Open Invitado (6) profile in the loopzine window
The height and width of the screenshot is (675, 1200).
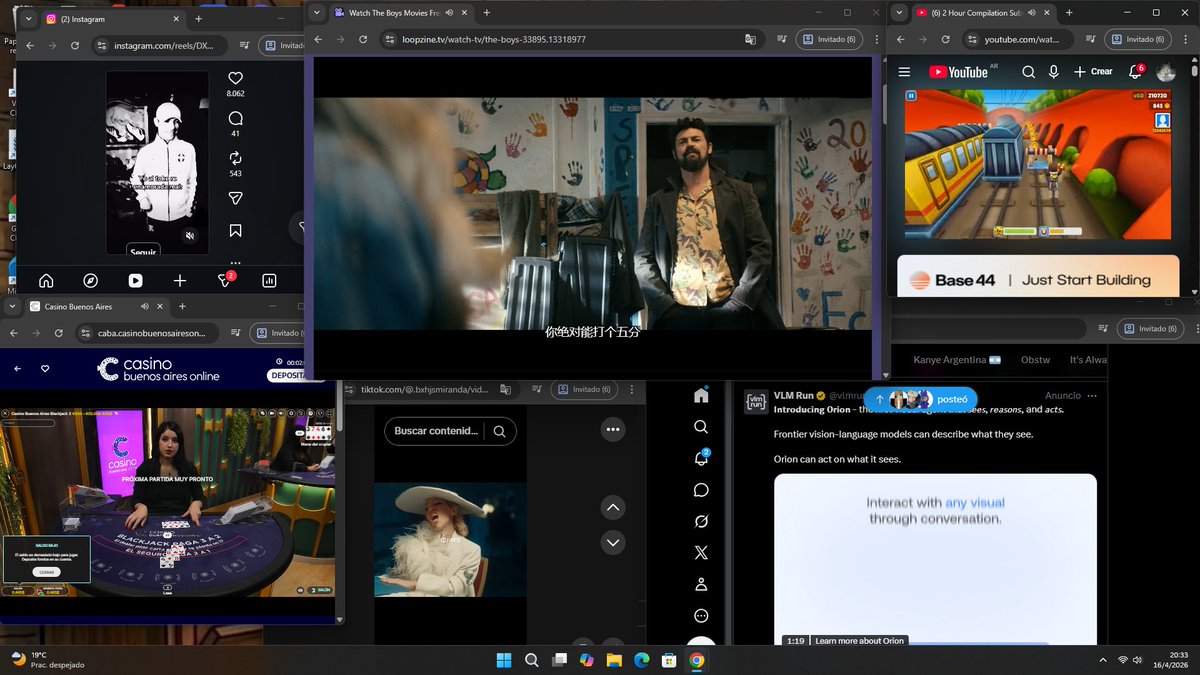coord(828,39)
